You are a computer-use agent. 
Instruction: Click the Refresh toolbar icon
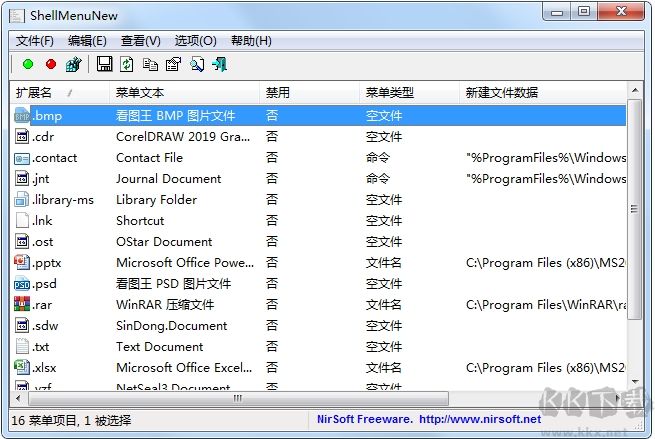127,64
